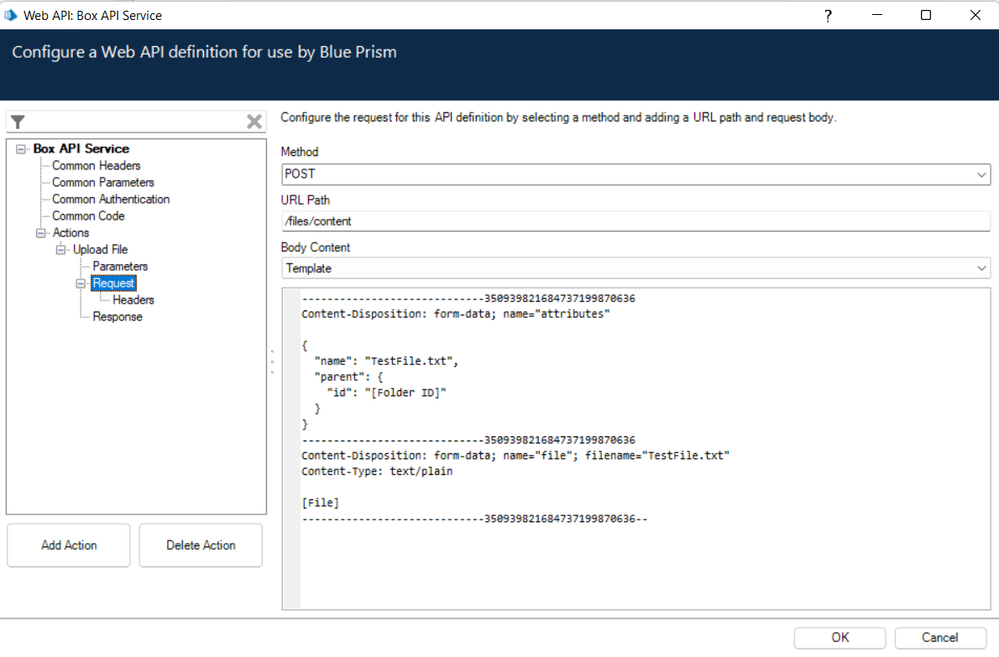This screenshot has height=657, width=999.
Task: Select the Response tree item
Action: pyautogui.click(x=117, y=317)
